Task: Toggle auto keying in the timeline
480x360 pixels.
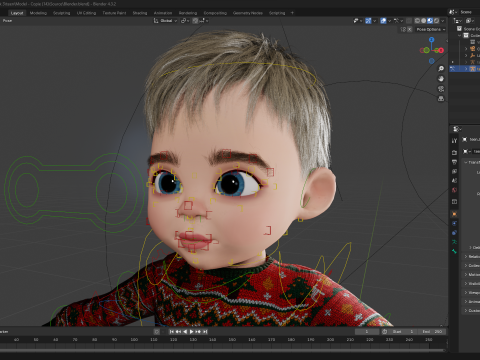Action: (156, 332)
